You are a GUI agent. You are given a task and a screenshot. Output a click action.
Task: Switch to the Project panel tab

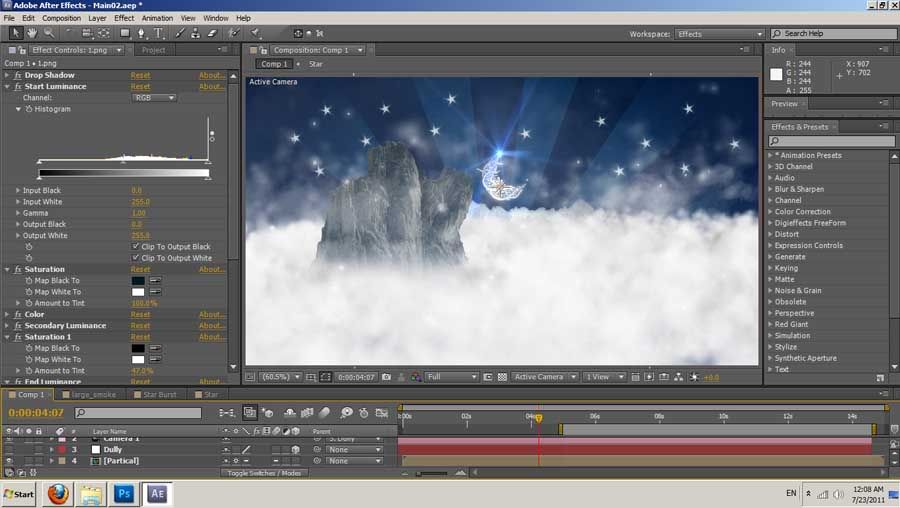pyautogui.click(x=153, y=51)
